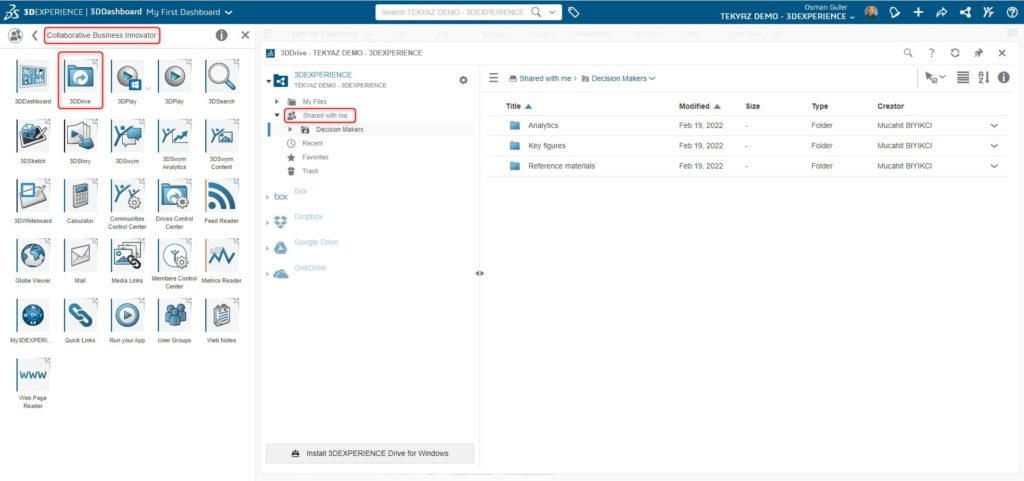Launch the 3DSwym app
1024x481 pixels.
tap(127, 136)
